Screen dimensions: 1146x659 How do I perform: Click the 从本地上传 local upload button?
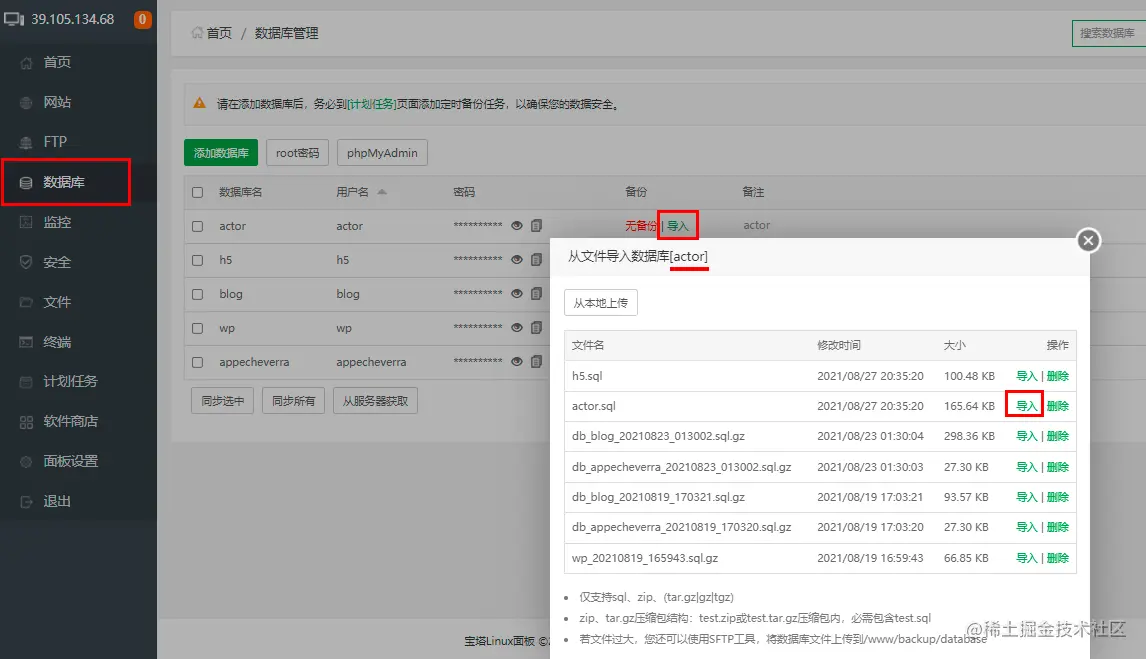pyautogui.click(x=601, y=302)
